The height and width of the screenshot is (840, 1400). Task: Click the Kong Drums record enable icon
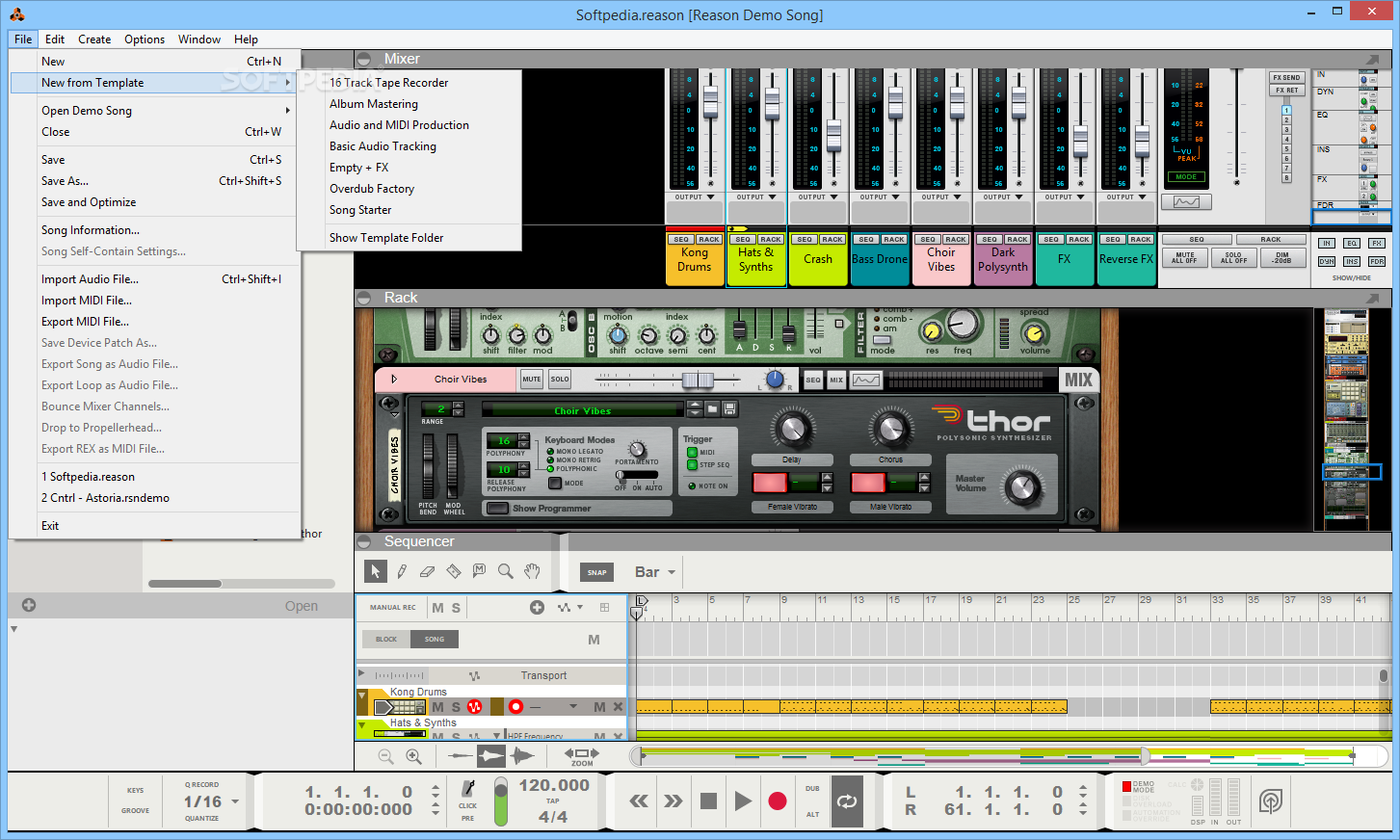coord(515,707)
